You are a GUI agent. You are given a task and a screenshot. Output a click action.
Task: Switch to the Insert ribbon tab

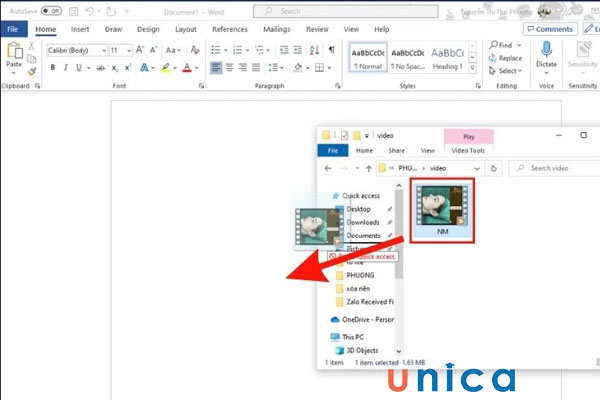point(80,29)
